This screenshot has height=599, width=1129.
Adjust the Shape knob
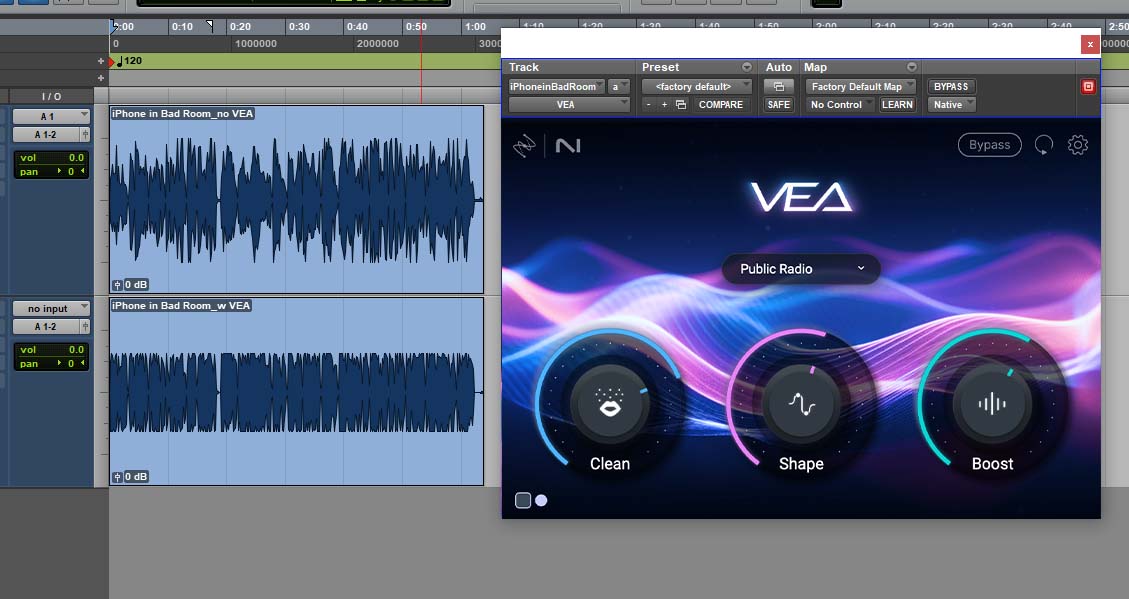[801, 403]
